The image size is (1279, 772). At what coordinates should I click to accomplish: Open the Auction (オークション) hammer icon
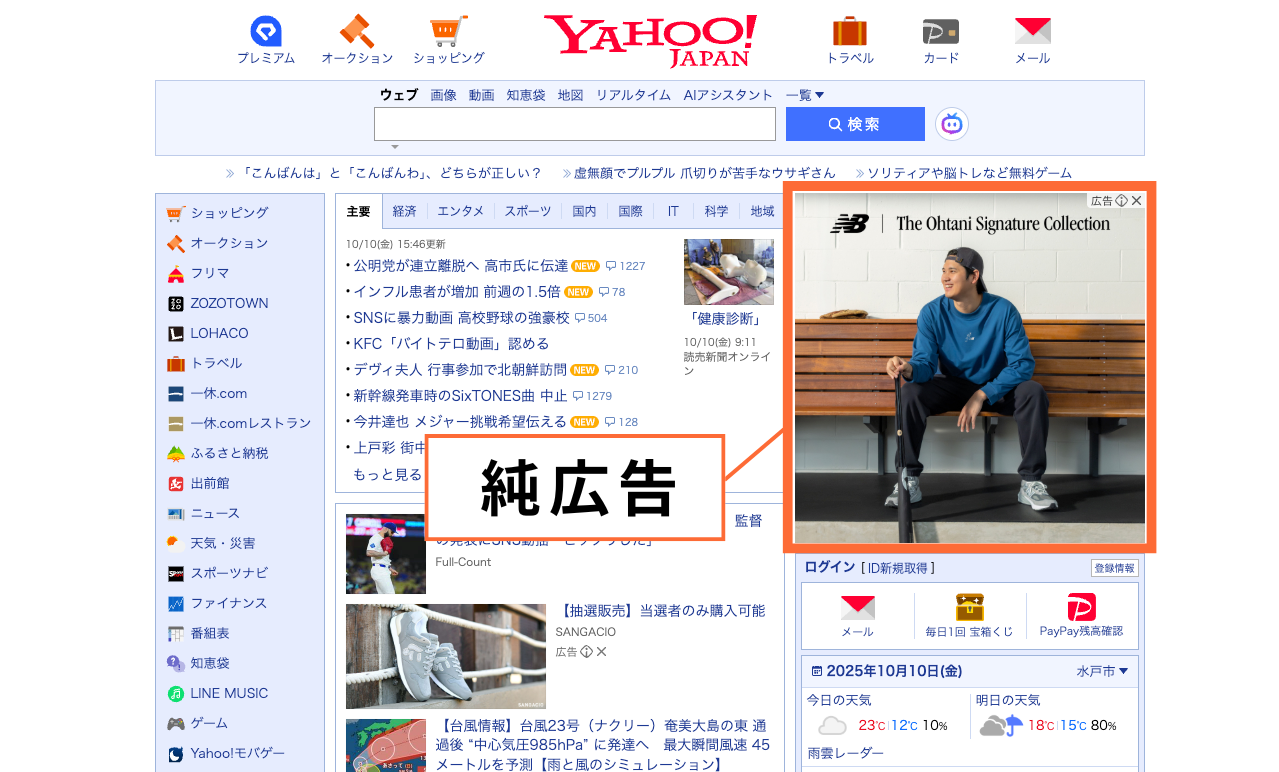(x=357, y=31)
